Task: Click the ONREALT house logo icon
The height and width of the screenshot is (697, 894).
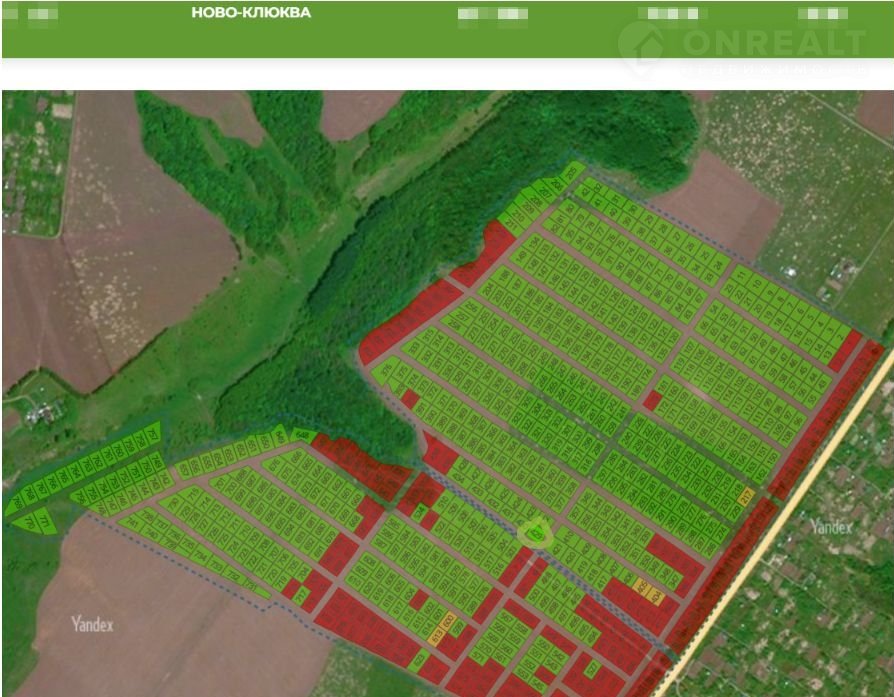Action: tap(642, 43)
